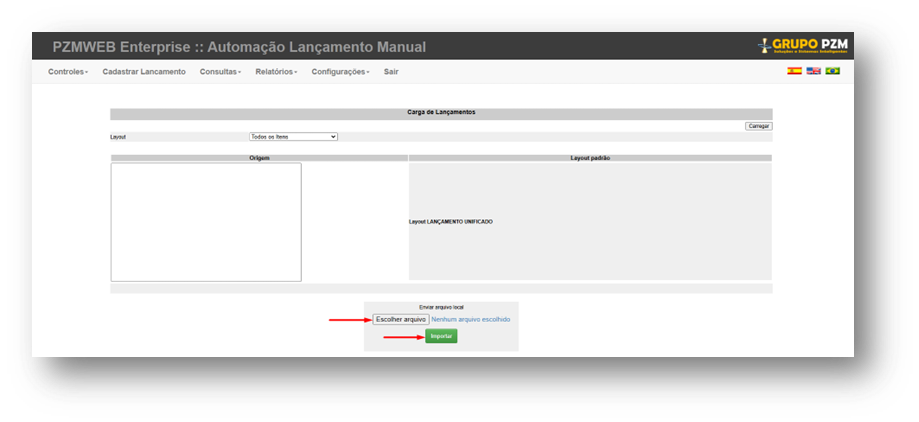Click the Escolher arquivo button
The width and height of the screenshot is (919, 422).
click(400, 319)
